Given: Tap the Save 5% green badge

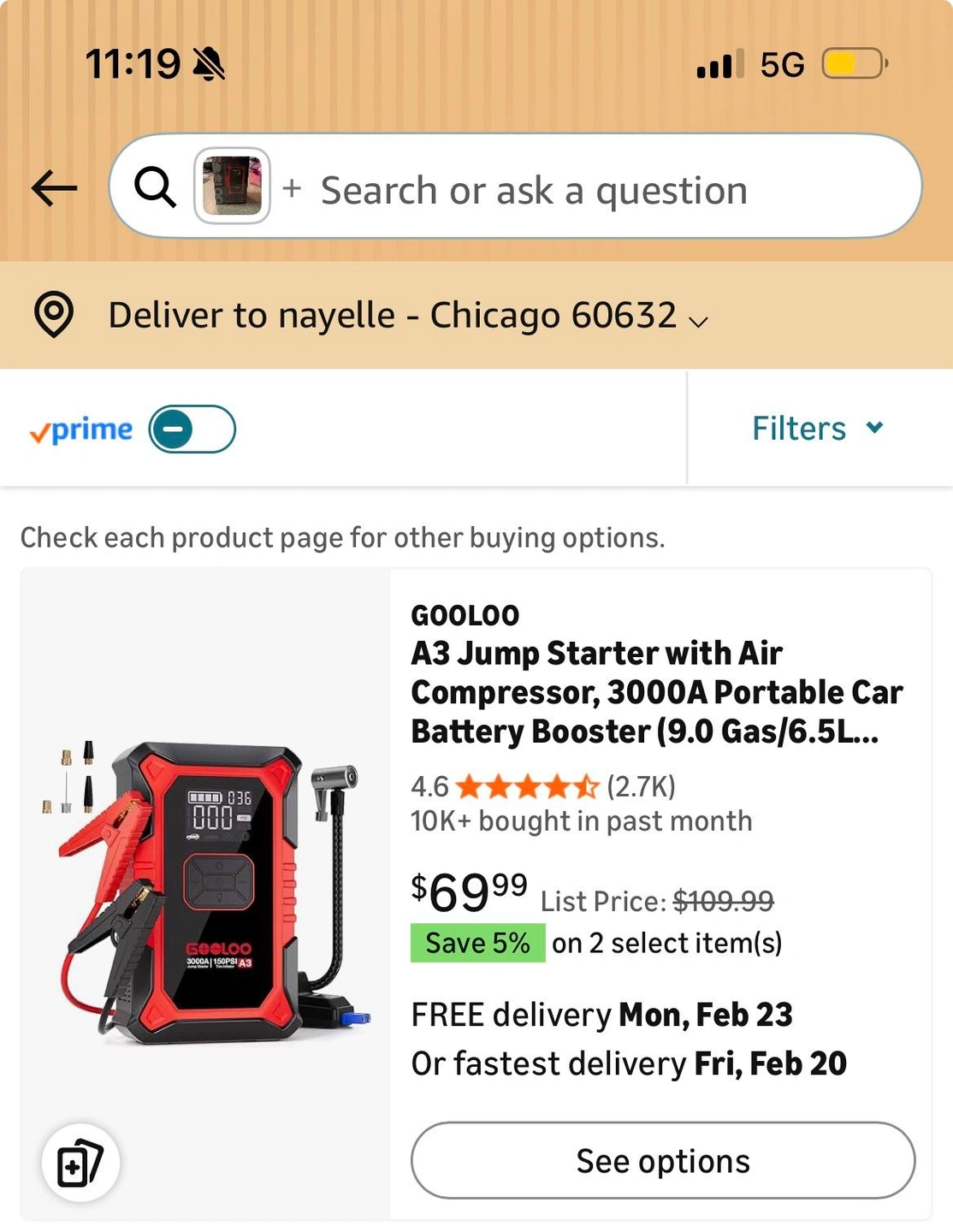Looking at the screenshot, I should [x=477, y=943].
